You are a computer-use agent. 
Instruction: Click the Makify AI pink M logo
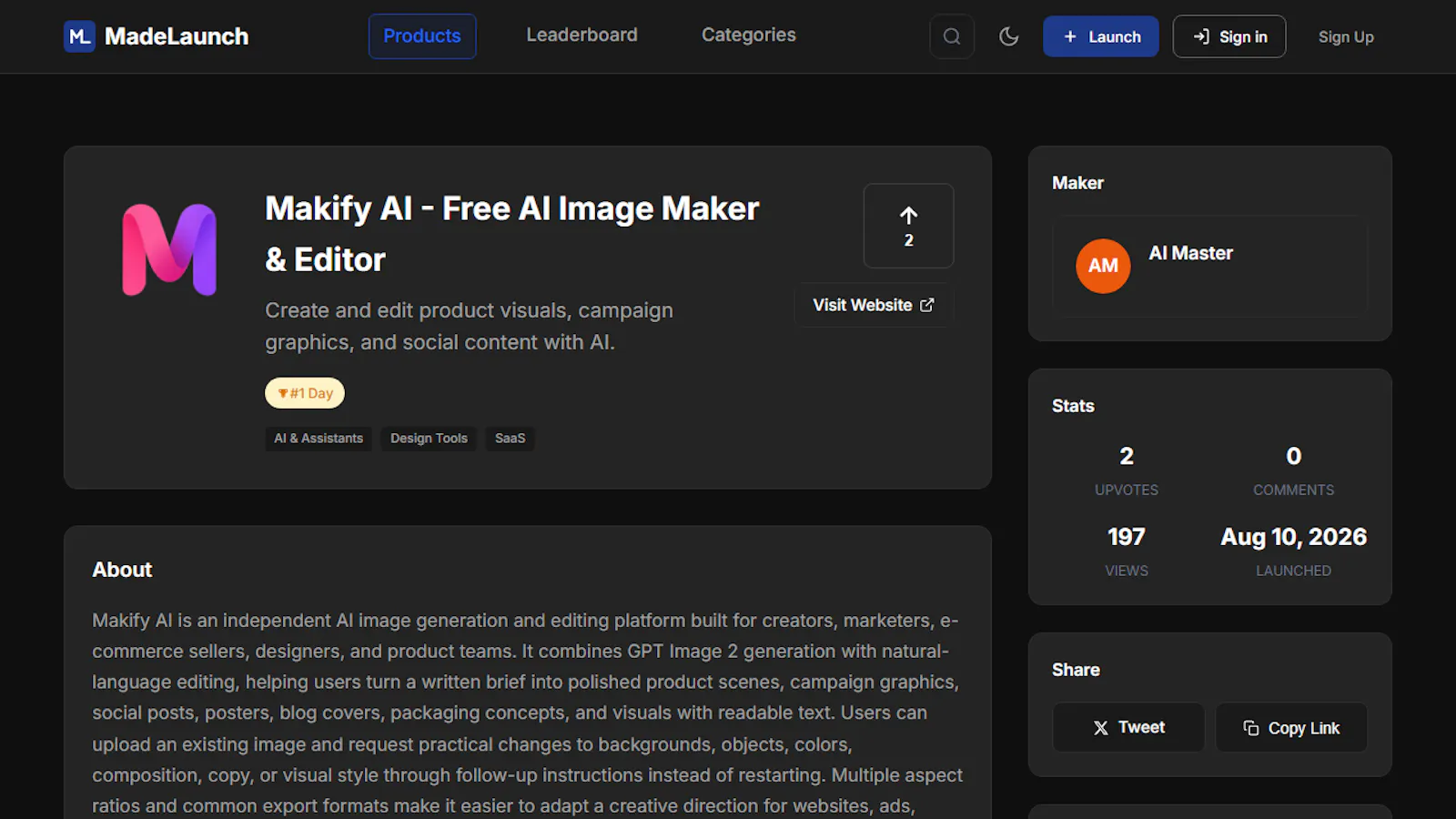pyautogui.click(x=170, y=249)
